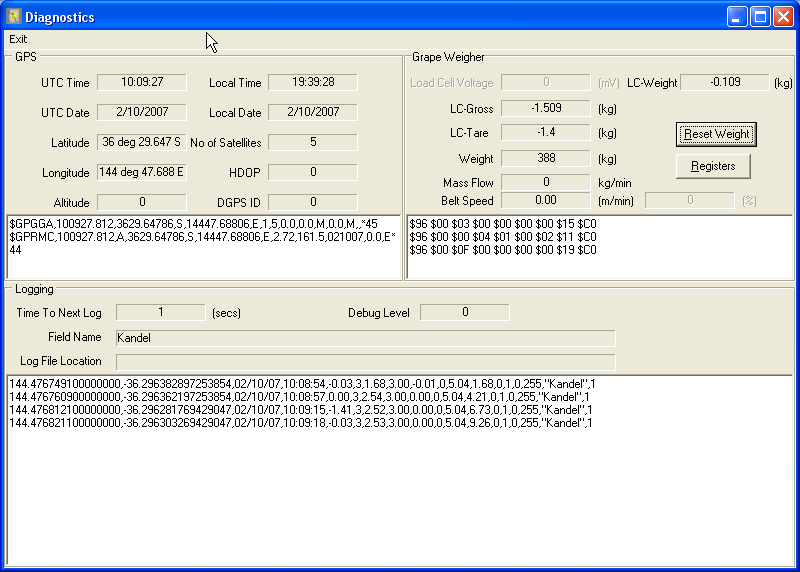The image size is (800, 572).
Task: Click the Diagnostics app icon in title bar
Action: [14, 17]
